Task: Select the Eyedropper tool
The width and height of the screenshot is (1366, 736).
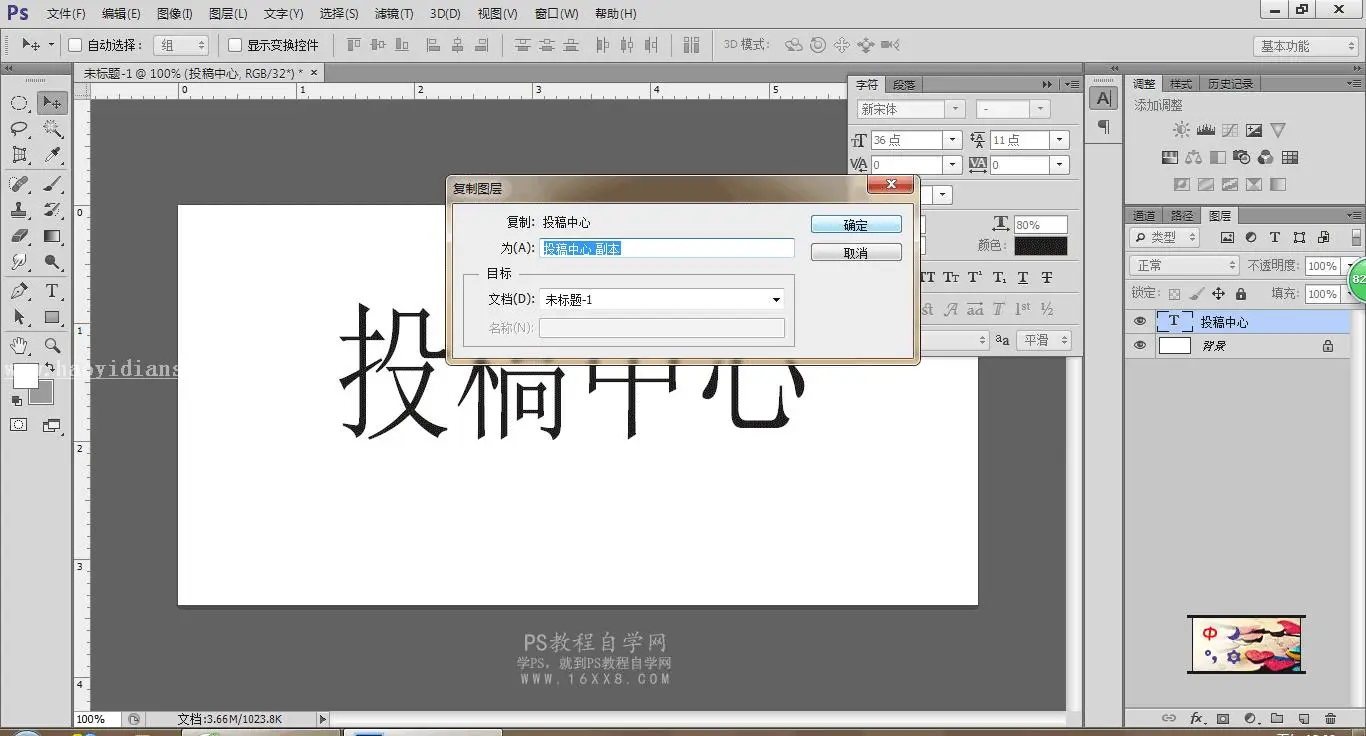Action: coord(52,155)
